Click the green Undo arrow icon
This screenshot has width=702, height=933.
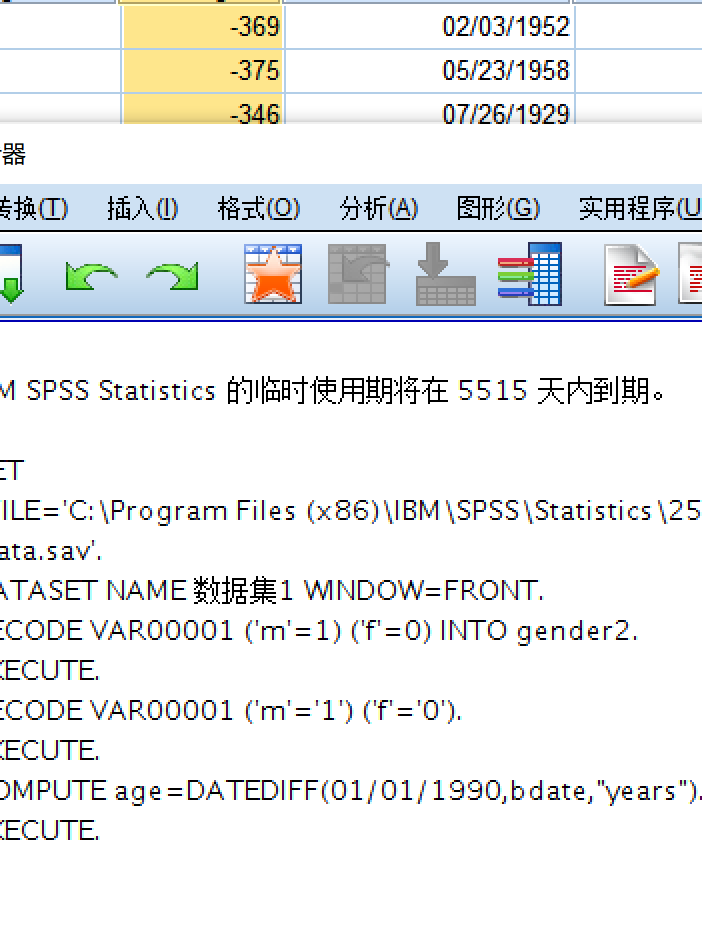[91, 275]
